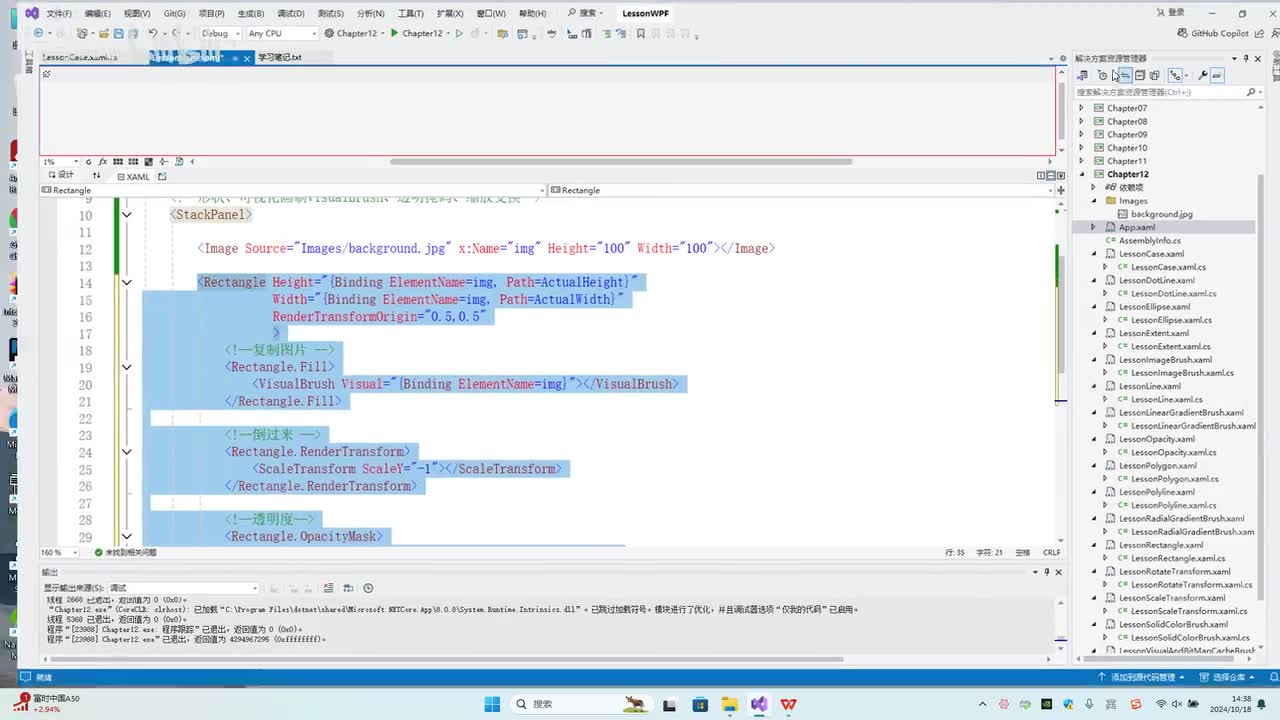Expand the 依赖项 dependencies node
The width and height of the screenshot is (1280, 720).
tap(1093, 187)
